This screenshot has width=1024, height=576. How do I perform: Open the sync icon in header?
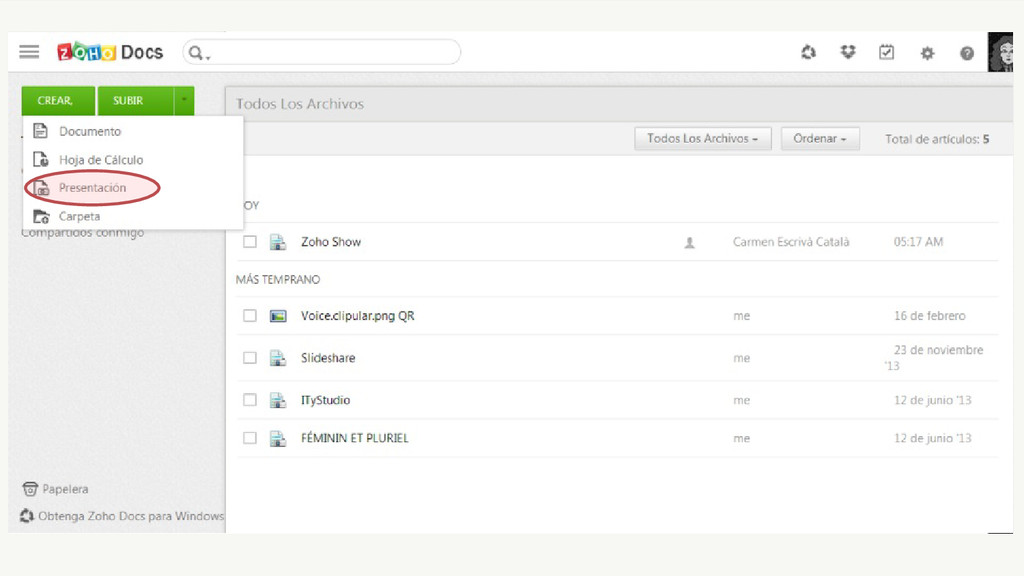tap(808, 52)
